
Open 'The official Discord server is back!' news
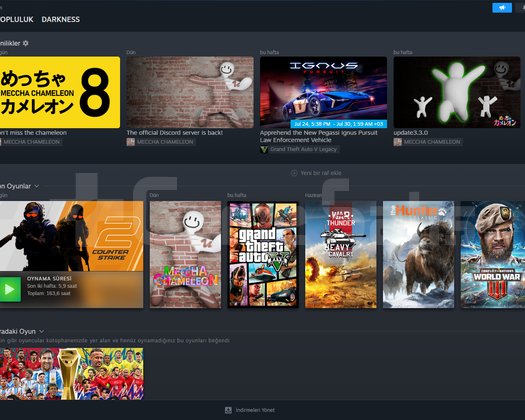point(174,133)
